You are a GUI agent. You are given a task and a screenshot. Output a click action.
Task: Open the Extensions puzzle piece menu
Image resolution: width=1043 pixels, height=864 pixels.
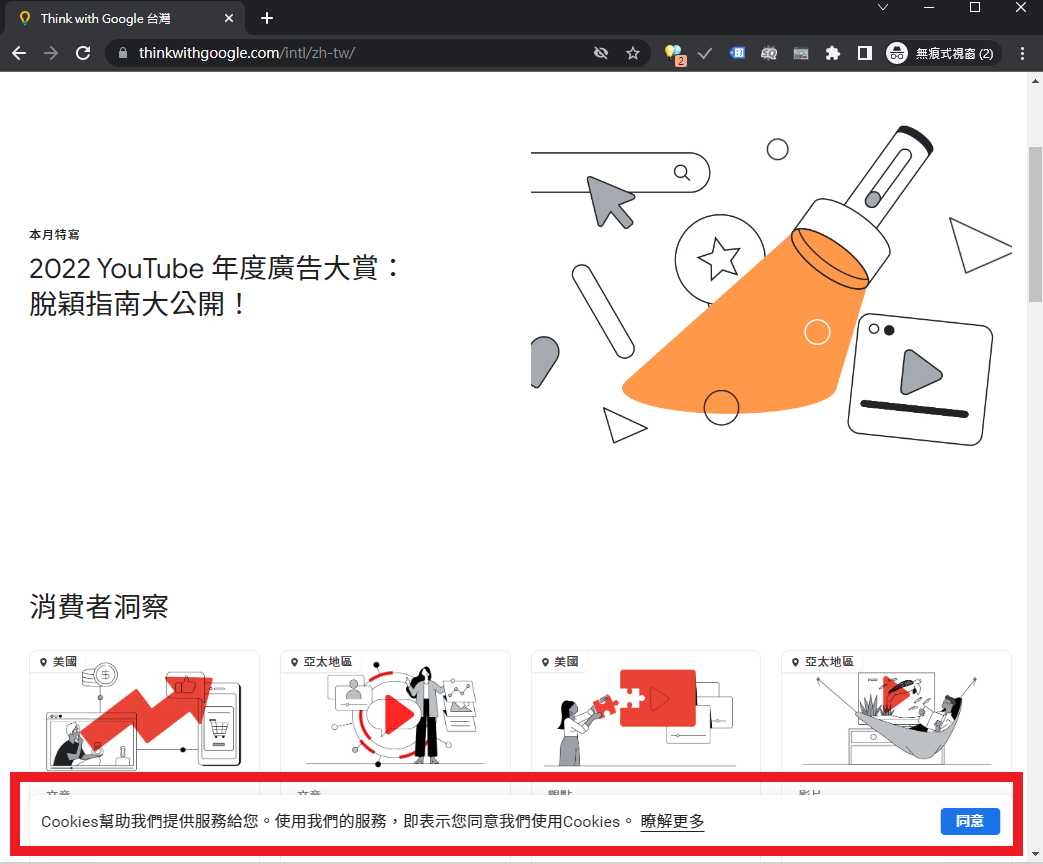pyautogui.click(x=833, y=53)
